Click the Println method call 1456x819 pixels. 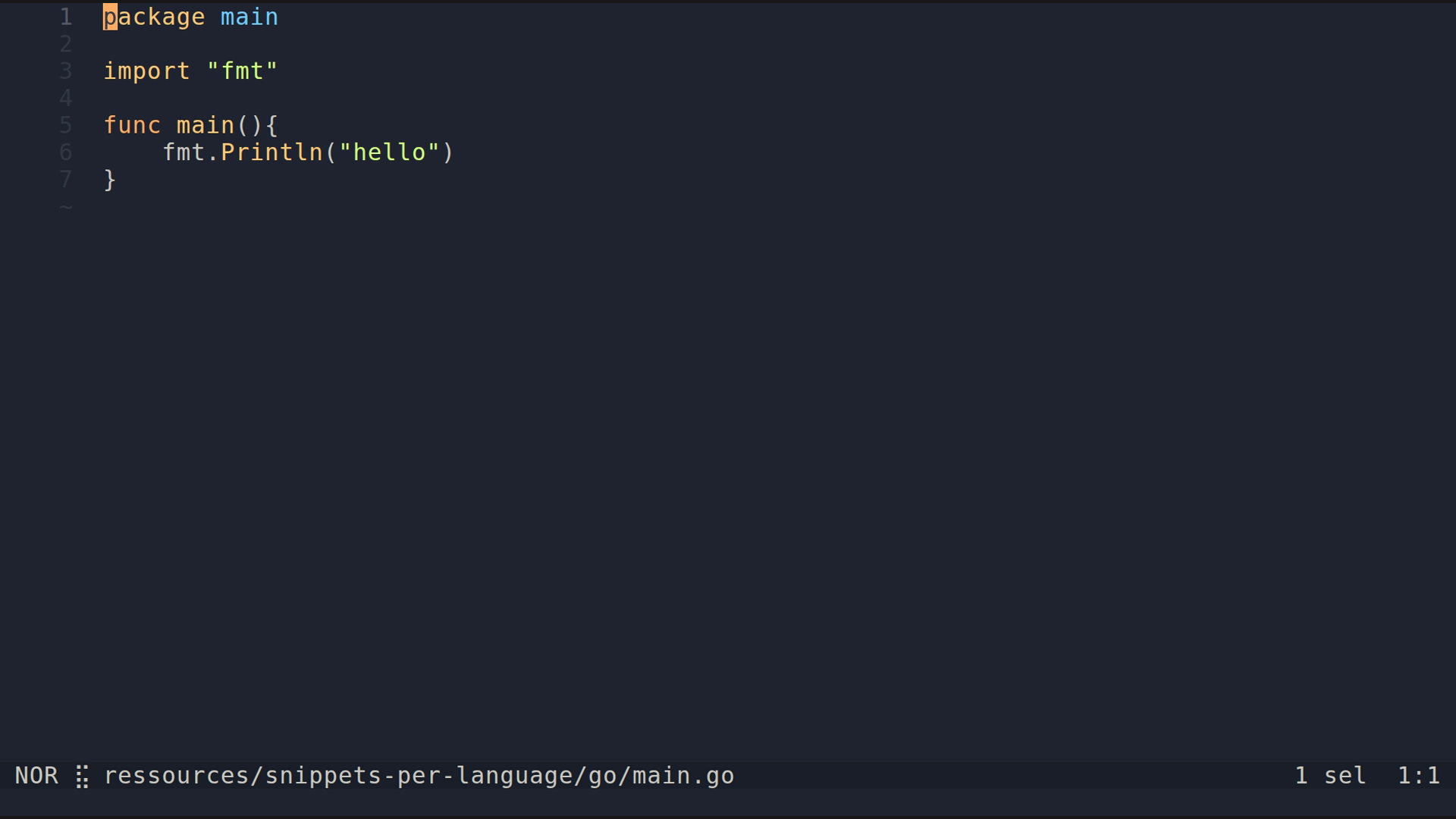(271, 152)
